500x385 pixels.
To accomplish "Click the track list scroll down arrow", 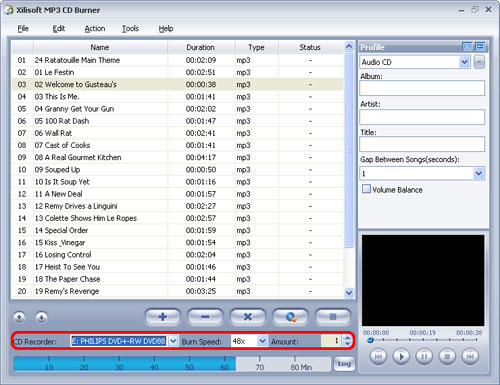I will 349,293.
